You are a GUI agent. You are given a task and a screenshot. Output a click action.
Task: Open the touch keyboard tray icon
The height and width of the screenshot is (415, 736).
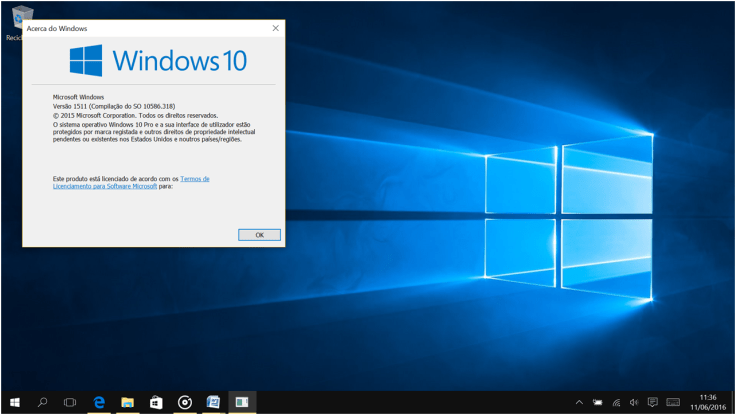[673, 402]
